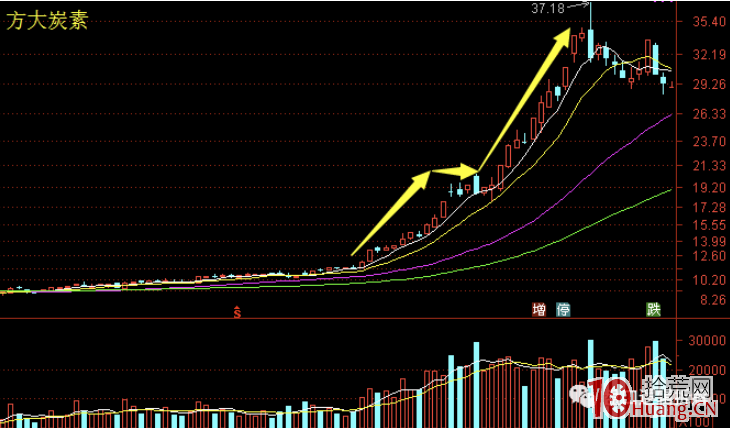This screenshot has height=428, width=730.
Task: Click the 29.26 price axis label
Action: (709, 84)
